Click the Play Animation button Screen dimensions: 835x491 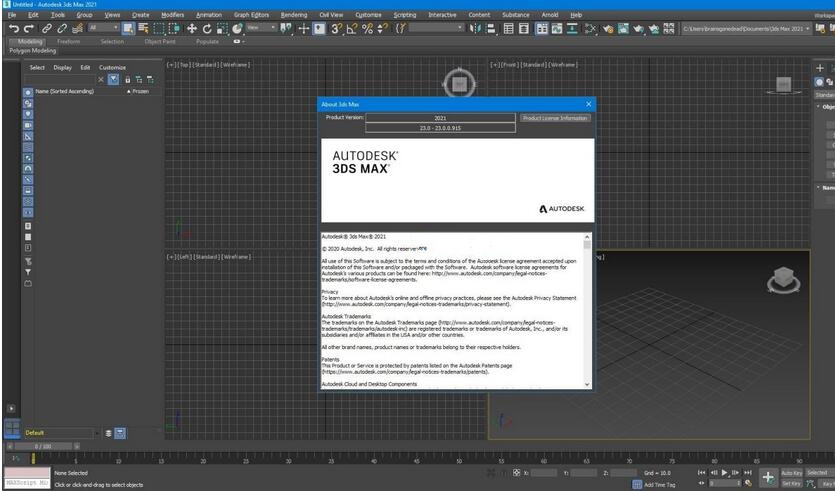tap(724, 472)
